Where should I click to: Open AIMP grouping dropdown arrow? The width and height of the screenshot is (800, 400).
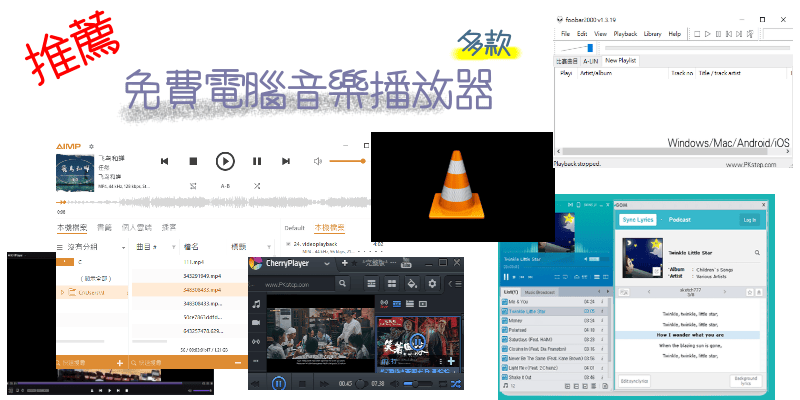tap(123, 247)
